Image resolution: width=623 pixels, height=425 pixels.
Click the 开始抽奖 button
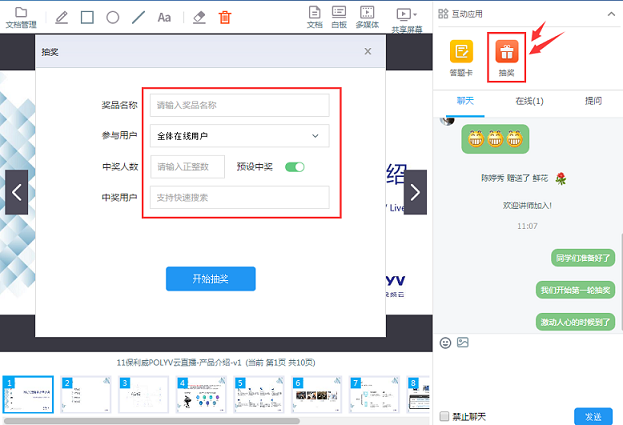pos(210,279)
